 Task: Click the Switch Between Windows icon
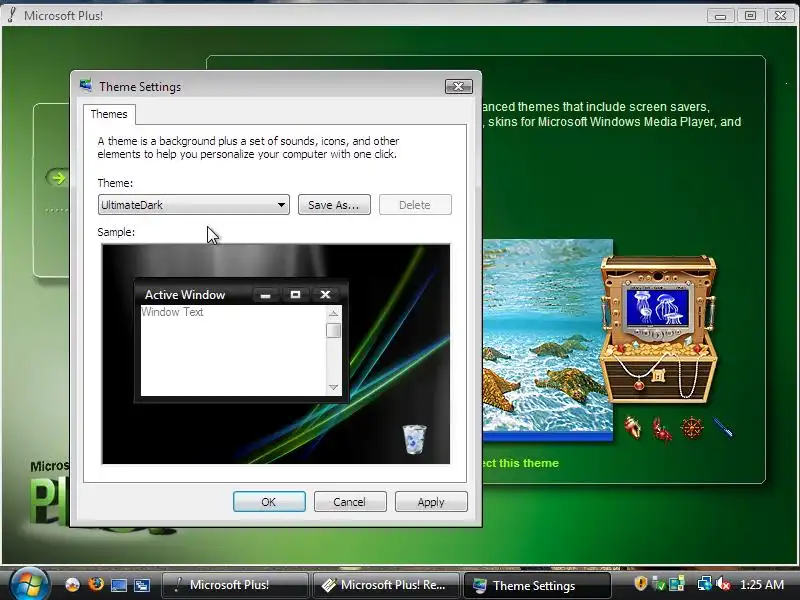(x=142, y=585)
